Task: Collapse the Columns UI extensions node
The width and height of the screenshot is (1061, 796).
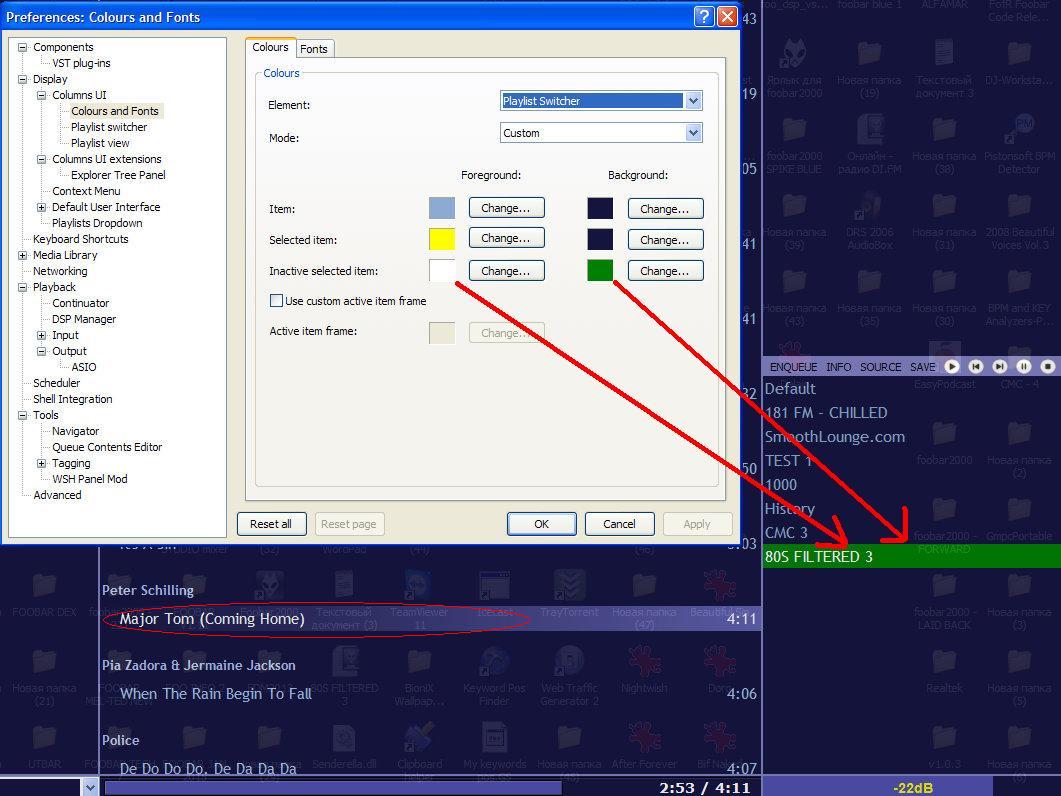Action: (42, 159)
